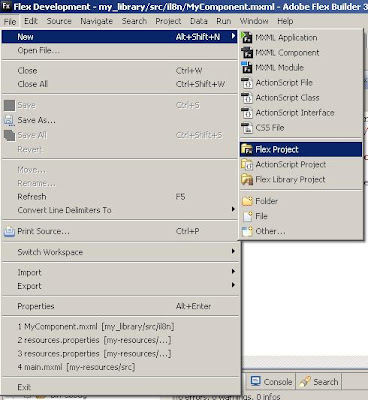
Task: Open recent file 3 resources.properties
Action: click(x=119, y=353)
